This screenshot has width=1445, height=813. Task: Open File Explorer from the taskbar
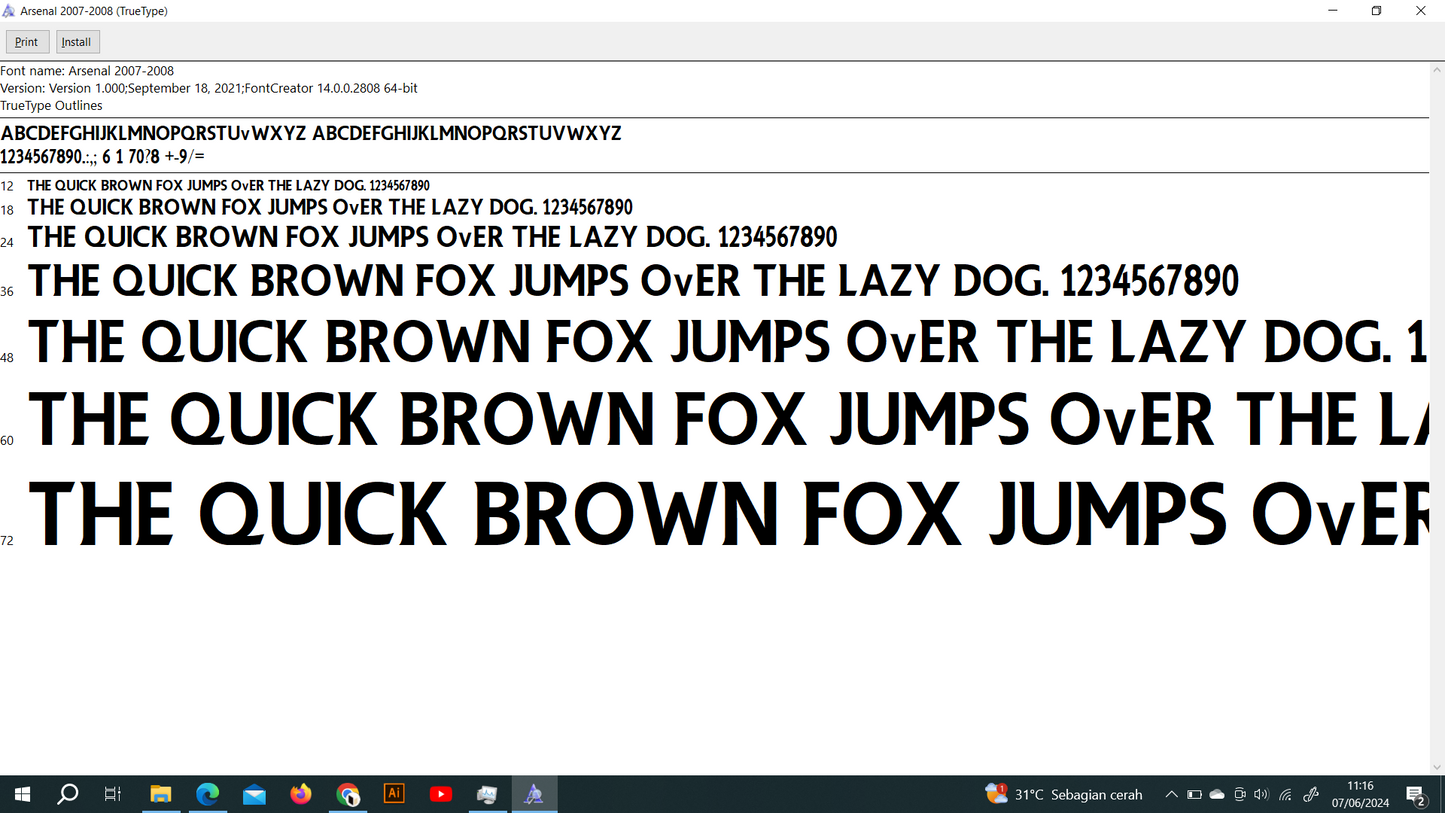pyautogui.click(x=161, y=793)
